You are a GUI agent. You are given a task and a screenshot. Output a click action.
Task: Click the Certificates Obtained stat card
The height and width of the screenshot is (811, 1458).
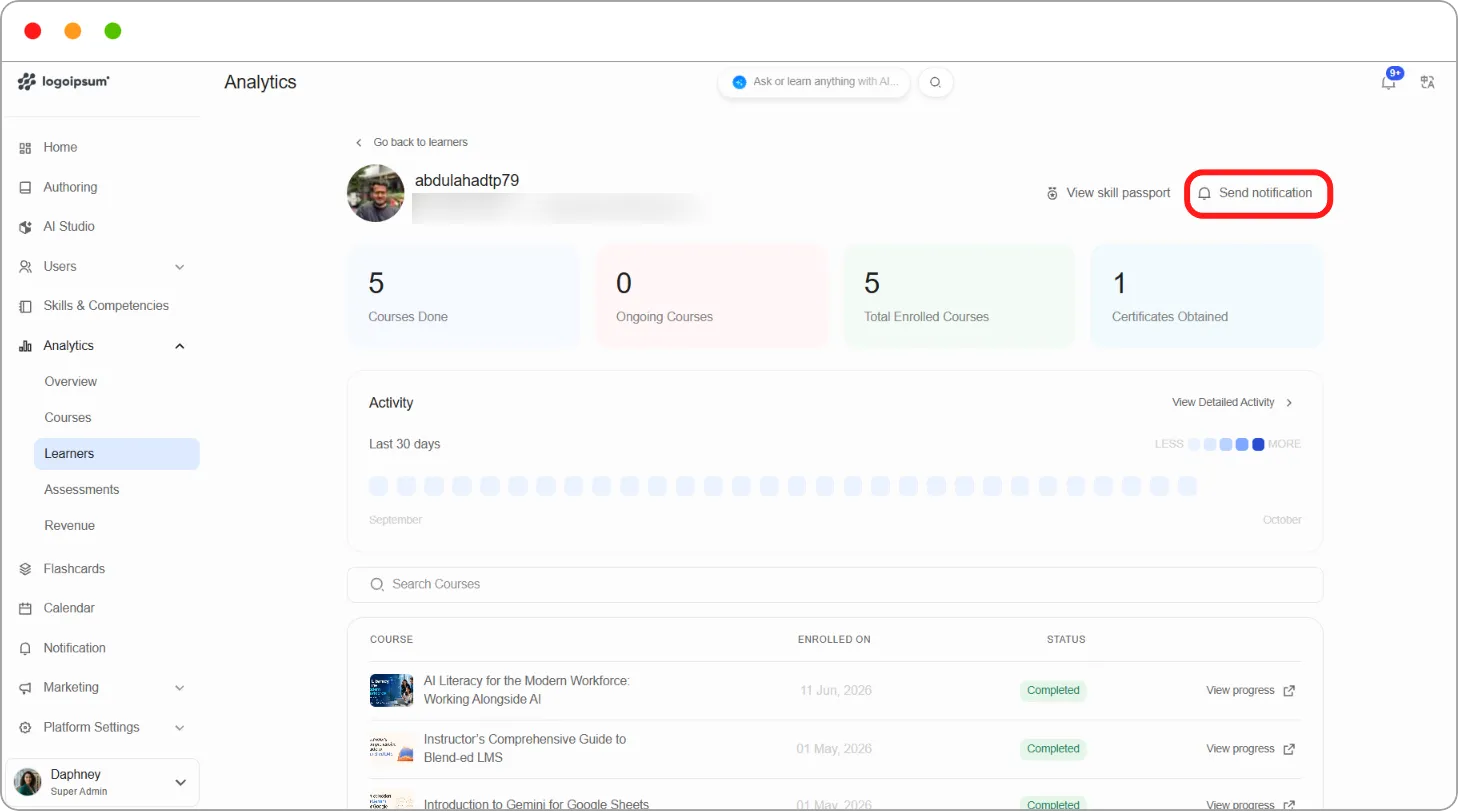[1207, 296]
